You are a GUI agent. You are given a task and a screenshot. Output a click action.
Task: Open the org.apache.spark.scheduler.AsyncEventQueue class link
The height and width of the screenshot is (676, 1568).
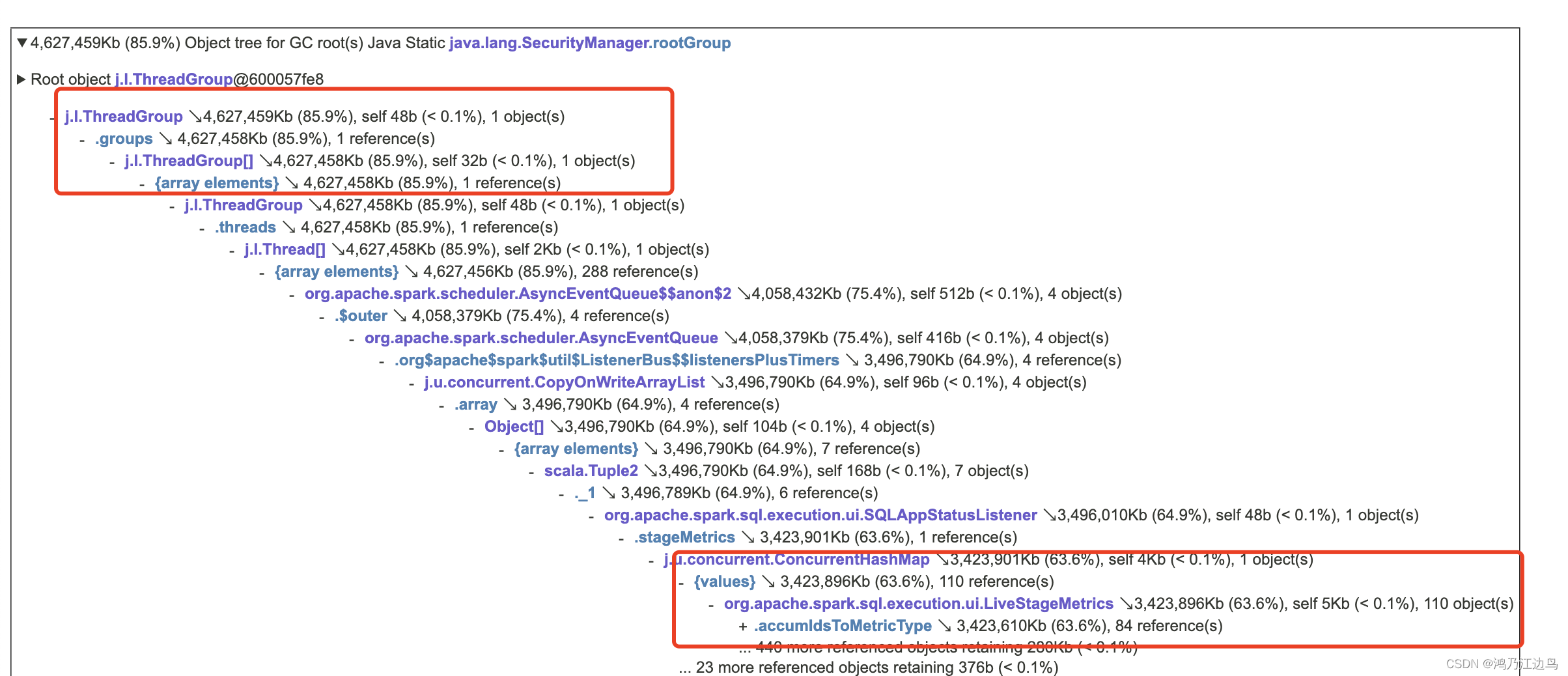(x=541, y=338)
